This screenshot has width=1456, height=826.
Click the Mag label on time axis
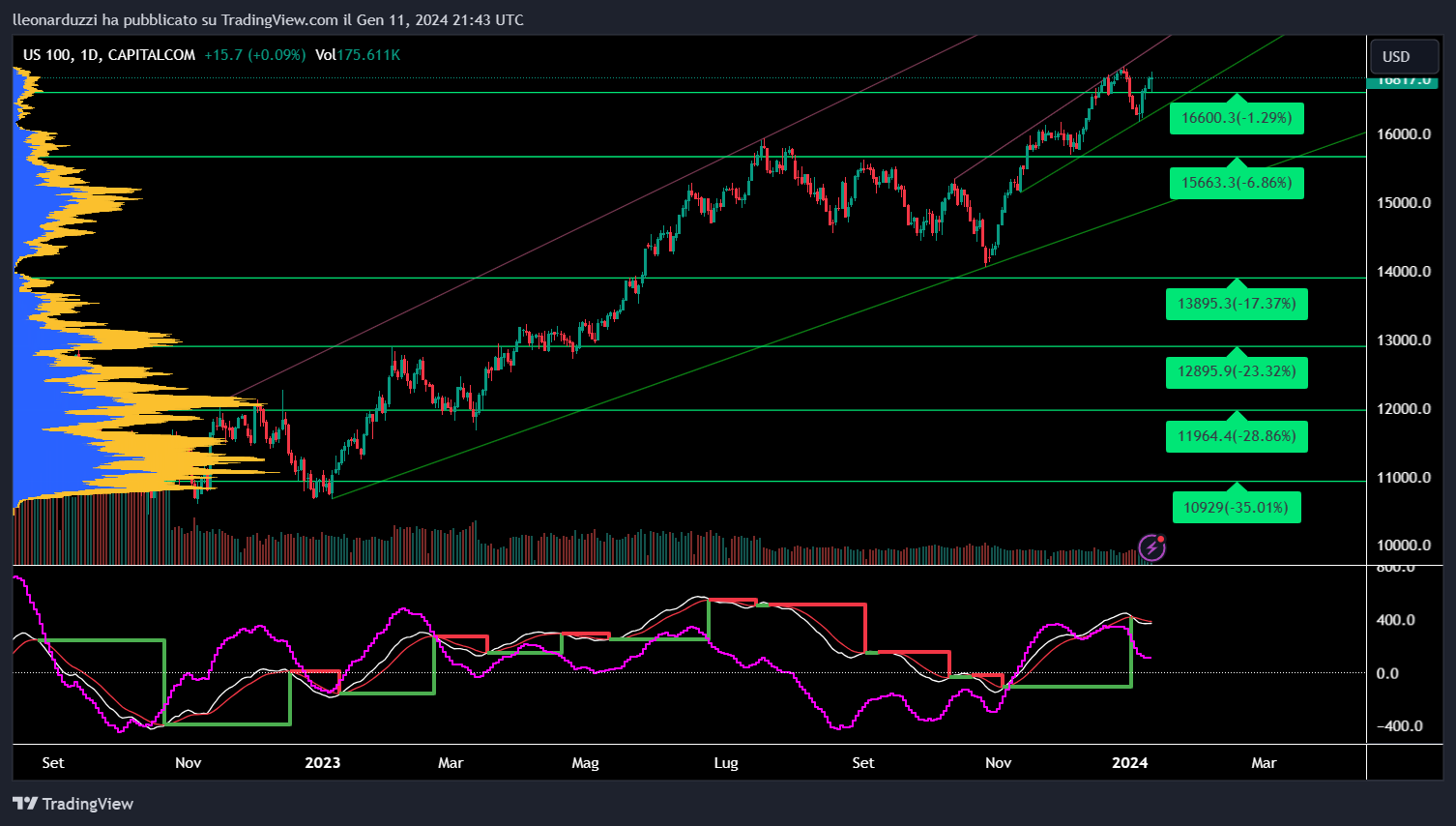point(585,763)
